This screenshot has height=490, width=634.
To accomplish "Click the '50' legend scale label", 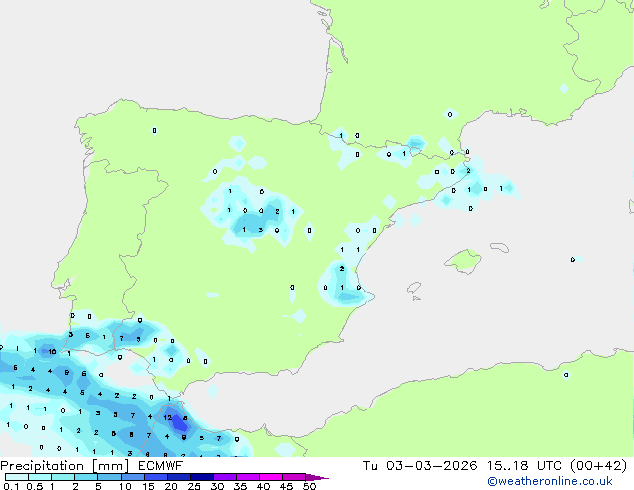I will (309, 486).
